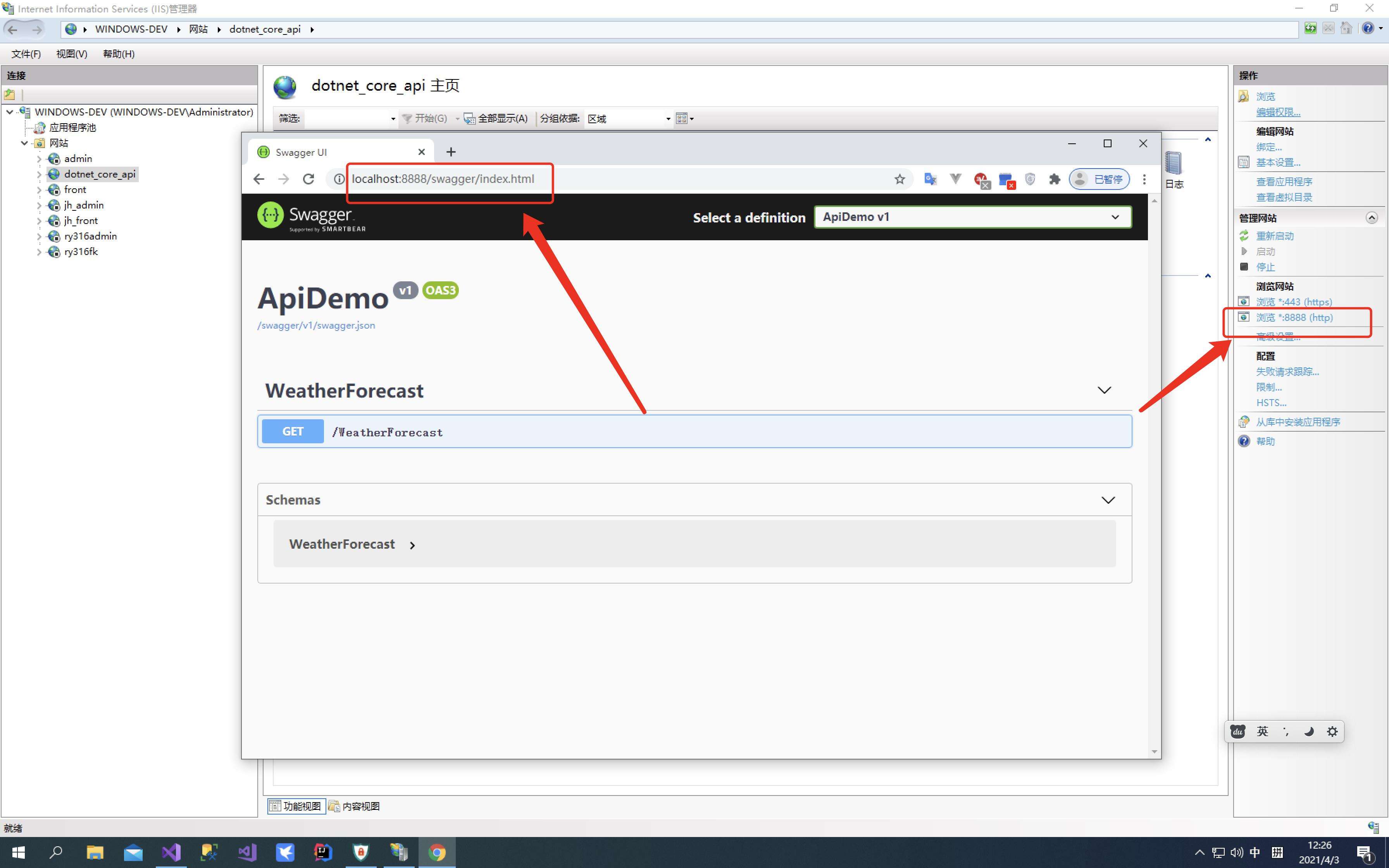The width and height of the screenshot is (1389, 868).
Task: Click the taskbar search icon
Action: coord(56,852)
